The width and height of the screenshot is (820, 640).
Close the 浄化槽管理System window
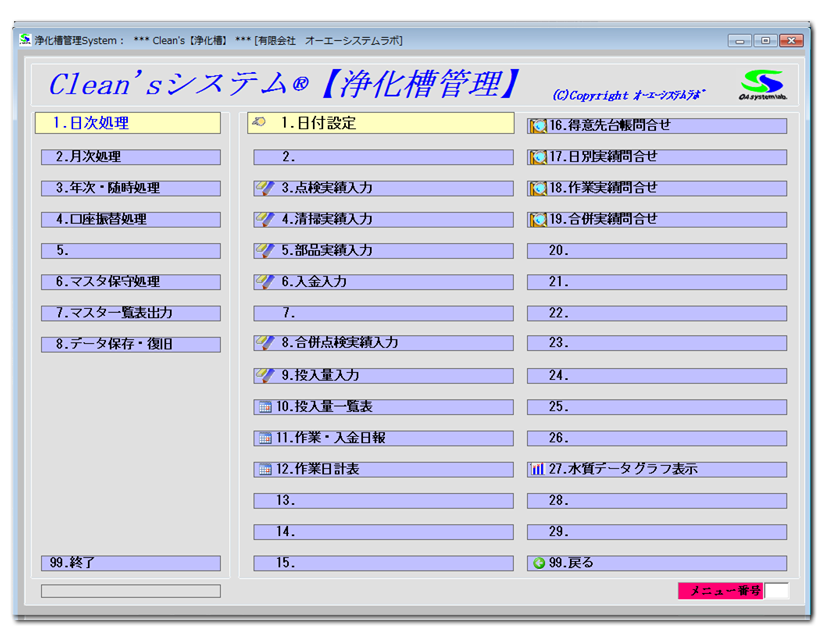[791, 41]
